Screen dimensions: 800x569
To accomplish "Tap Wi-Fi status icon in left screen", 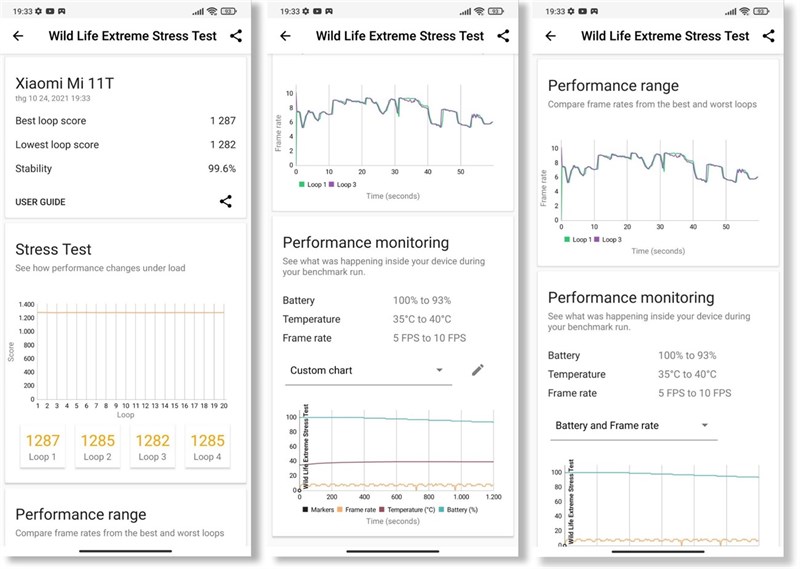I will click(212, 11).
